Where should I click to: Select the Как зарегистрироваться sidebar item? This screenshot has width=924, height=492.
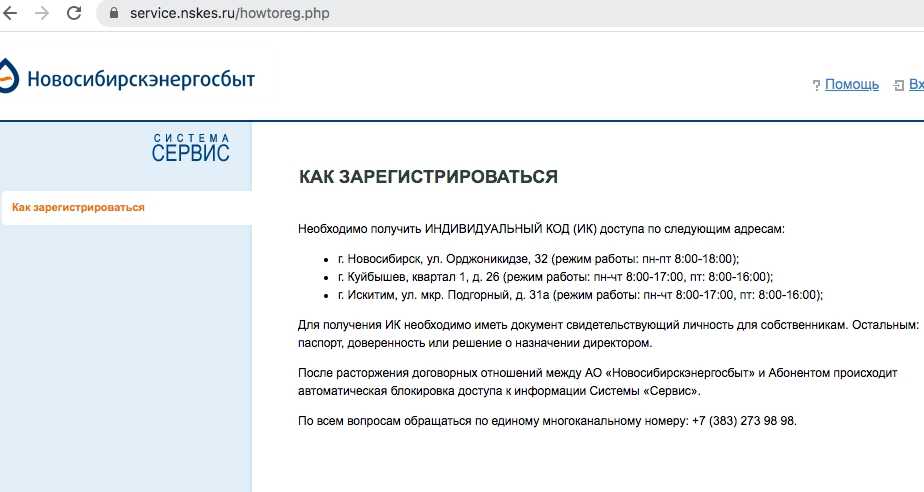[78, 207]
